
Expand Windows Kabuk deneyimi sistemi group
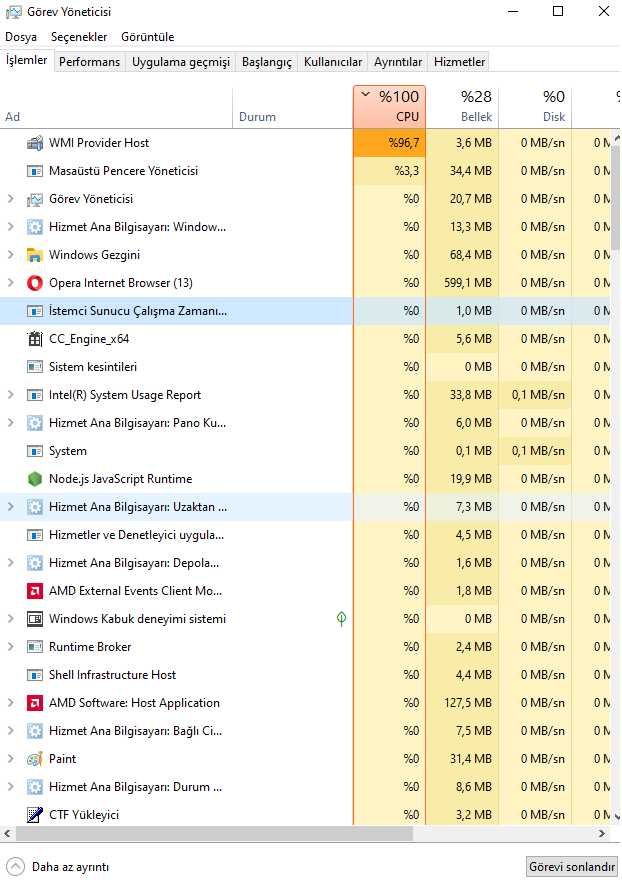[x=10, y=619]
